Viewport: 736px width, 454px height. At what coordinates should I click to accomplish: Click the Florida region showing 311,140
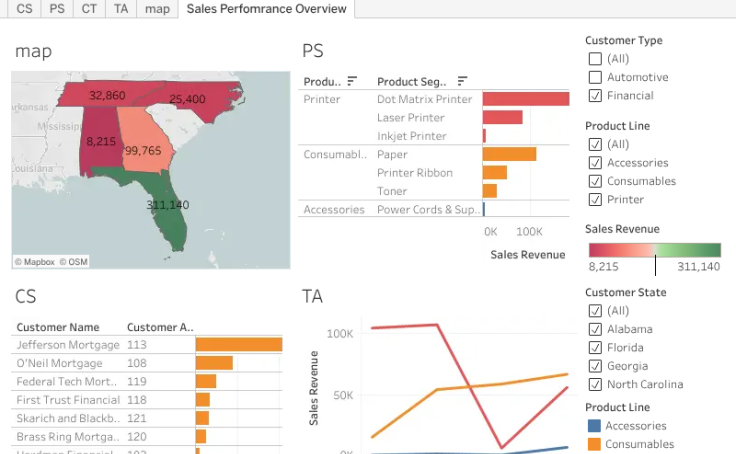click(169, 207)
